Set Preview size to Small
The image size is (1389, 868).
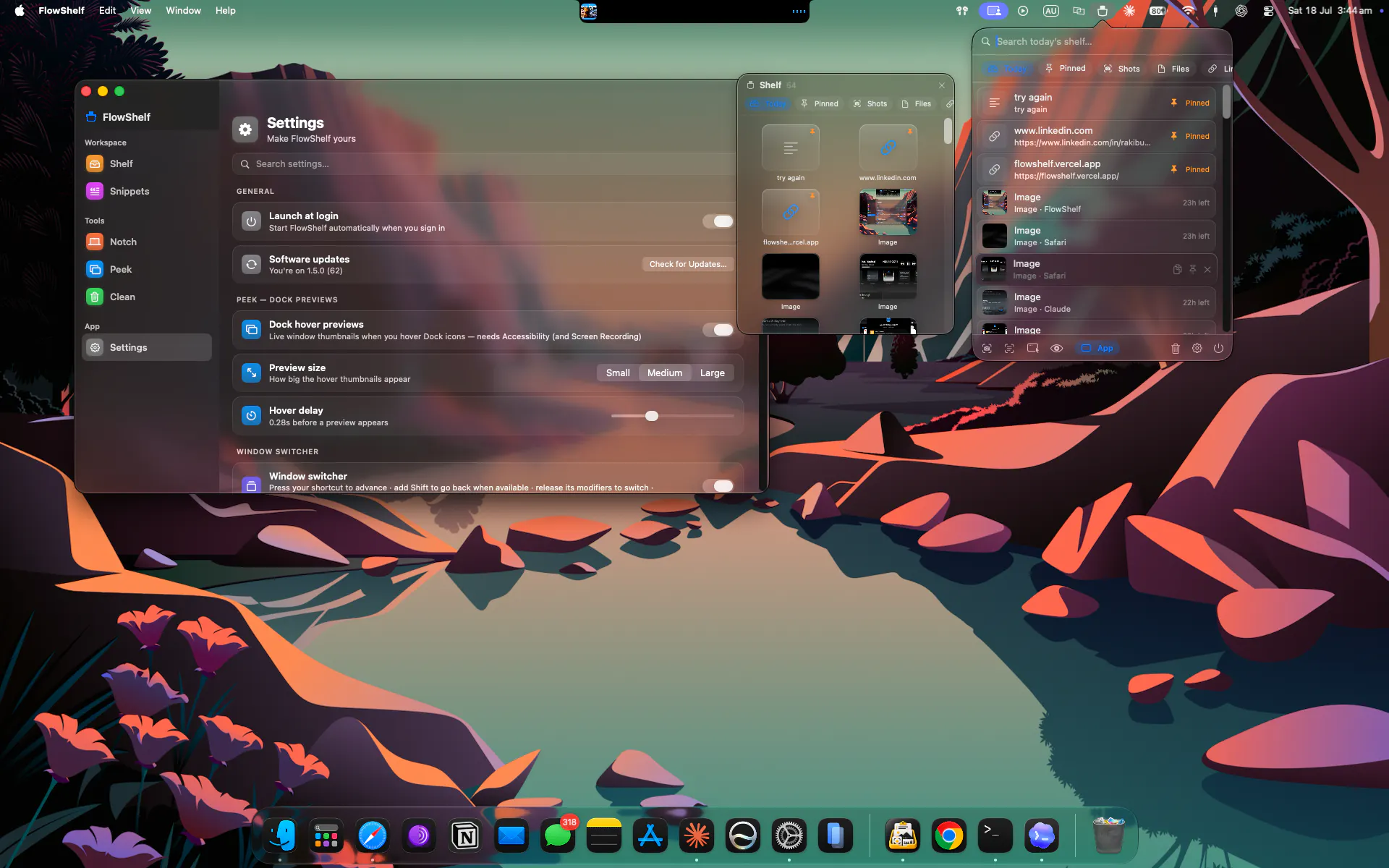618,373
